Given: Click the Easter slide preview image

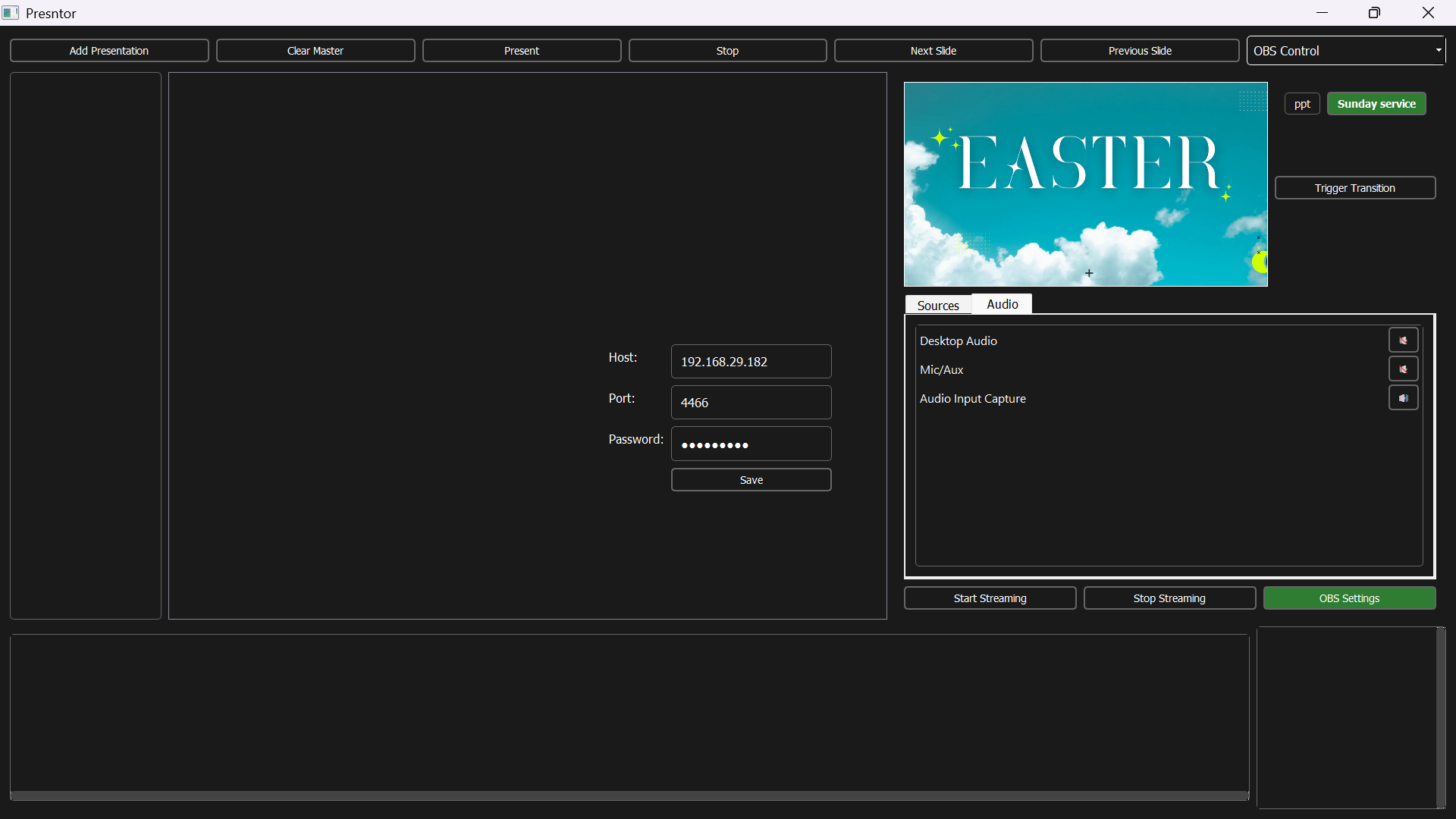Looking at the screenshot, I should (1085, 184).
